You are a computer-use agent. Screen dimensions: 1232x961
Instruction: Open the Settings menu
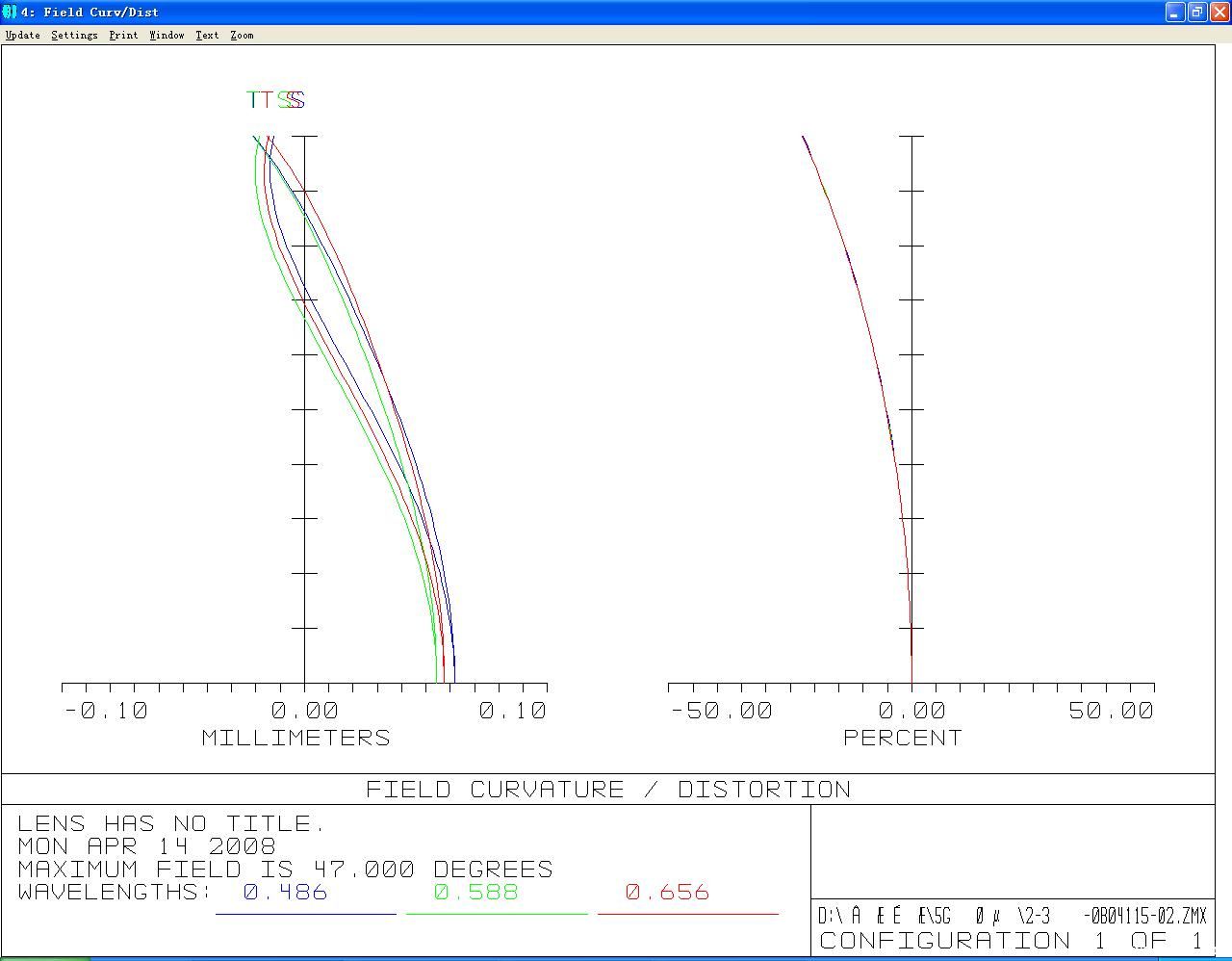[74, 35]
